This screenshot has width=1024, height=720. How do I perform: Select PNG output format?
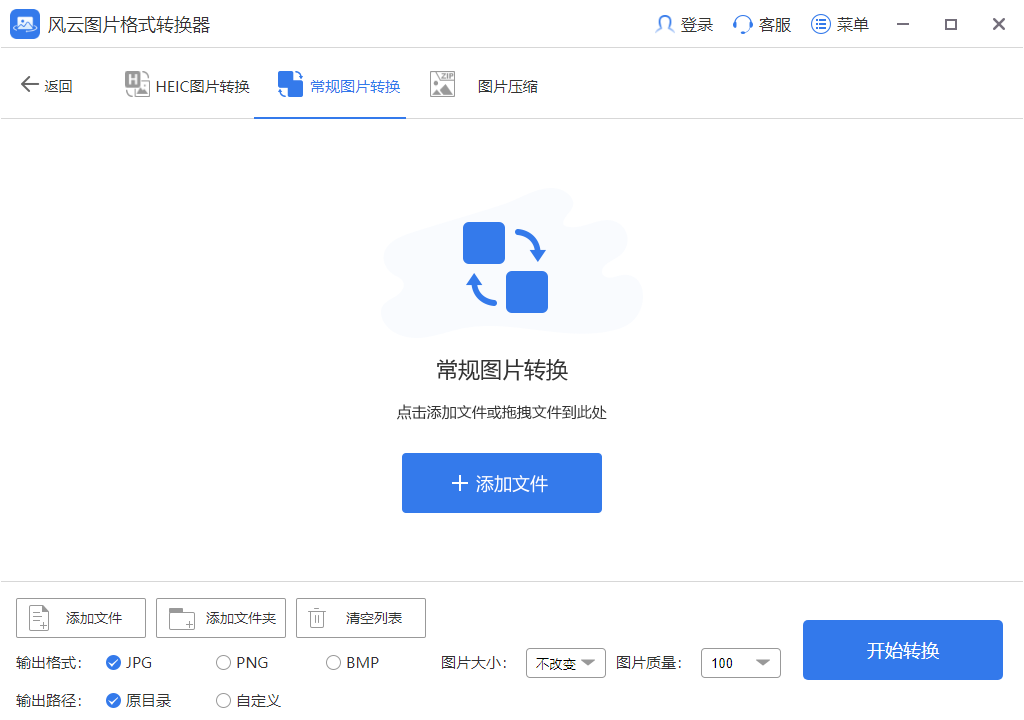coord(223,662)
